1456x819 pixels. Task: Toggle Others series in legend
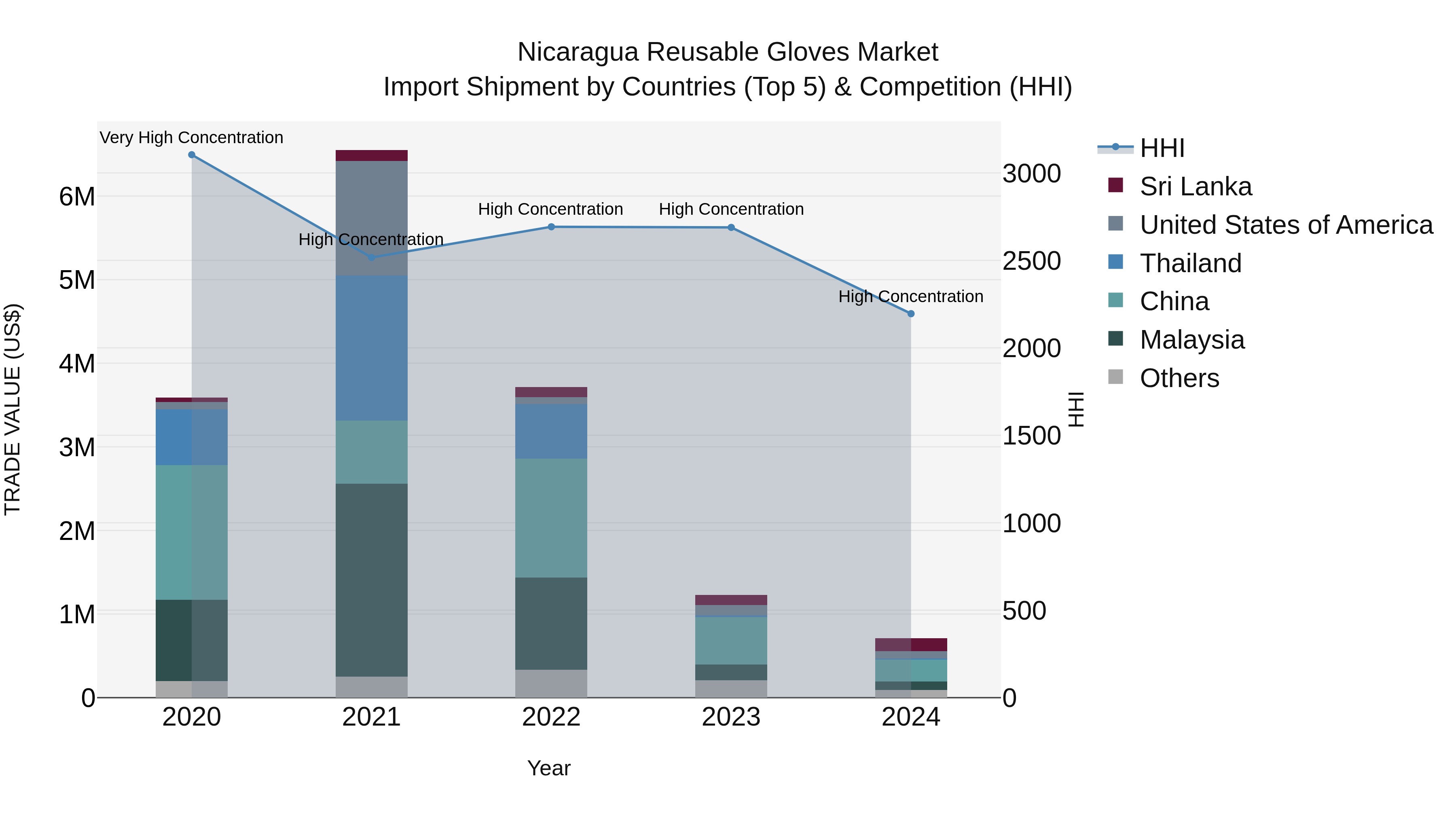1164,378
